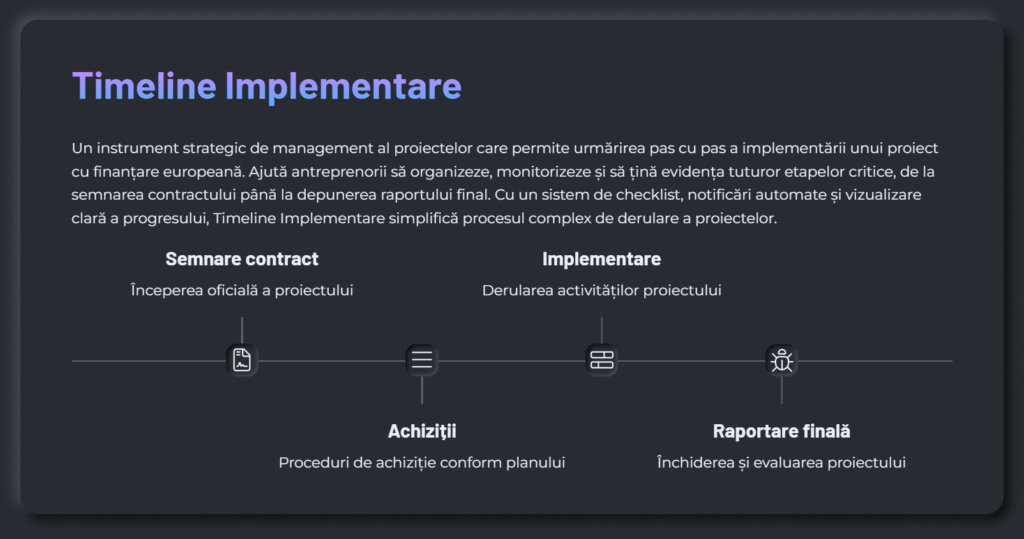Click the "Semnare contract" heading
Image resolution: width=1024 pixels, height=539 pixels.
click(x=242, y=259)
